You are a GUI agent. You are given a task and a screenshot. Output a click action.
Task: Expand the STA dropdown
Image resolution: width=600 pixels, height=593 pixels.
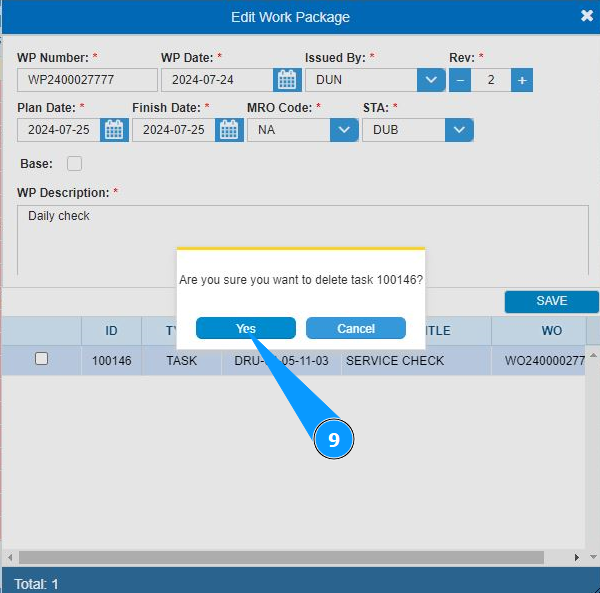459,130
